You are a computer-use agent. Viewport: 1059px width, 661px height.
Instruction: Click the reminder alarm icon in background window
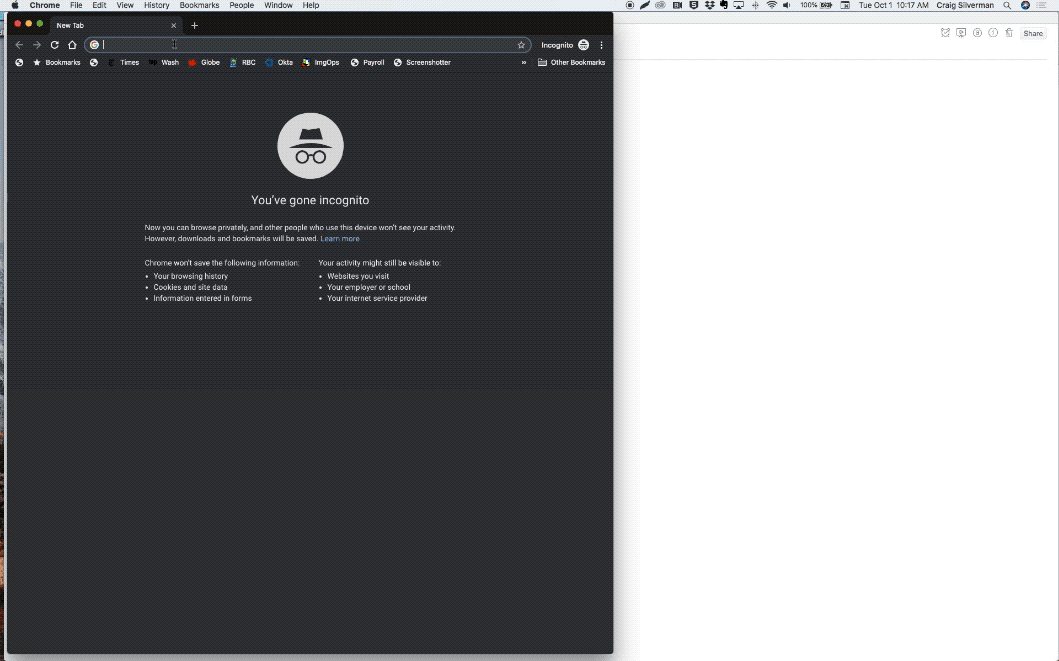945,33
